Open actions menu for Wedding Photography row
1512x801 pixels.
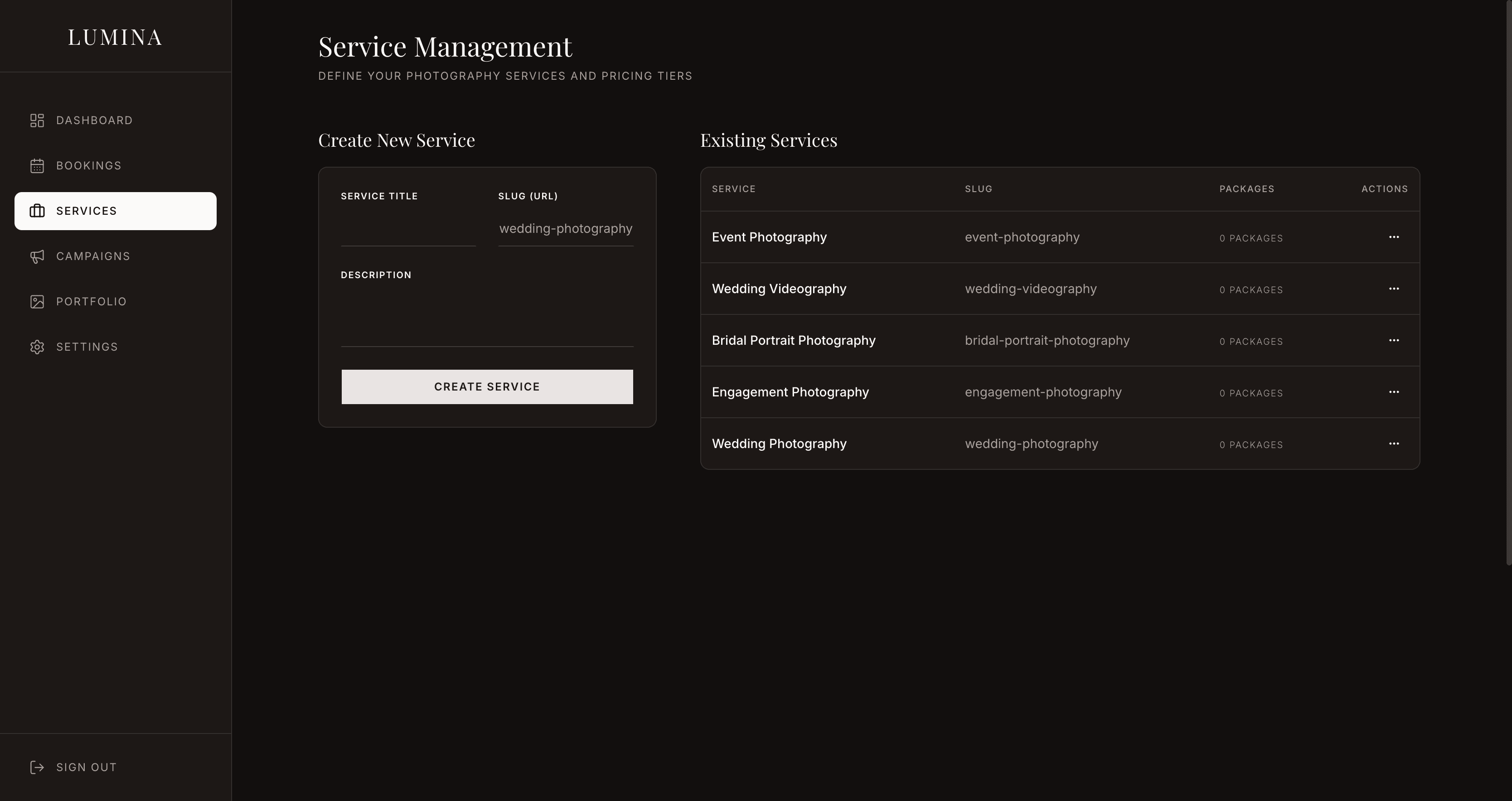[1394, 444]
